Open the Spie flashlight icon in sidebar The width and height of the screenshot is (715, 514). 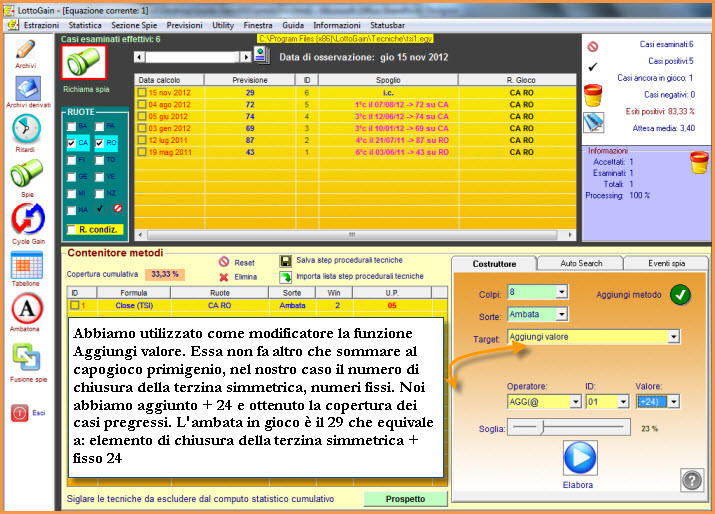point(27,173)
